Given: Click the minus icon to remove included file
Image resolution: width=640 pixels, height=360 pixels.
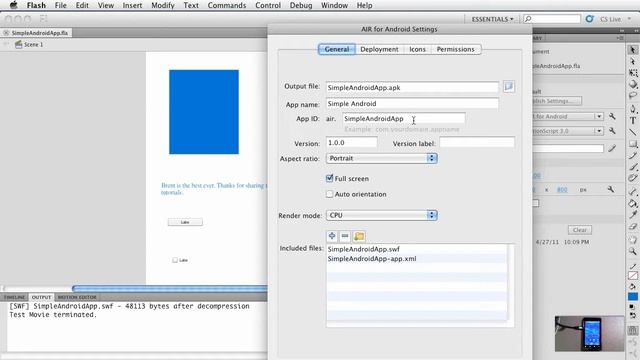Looking at the screenshot, I should pyautogui.click(x=345, y=236).
